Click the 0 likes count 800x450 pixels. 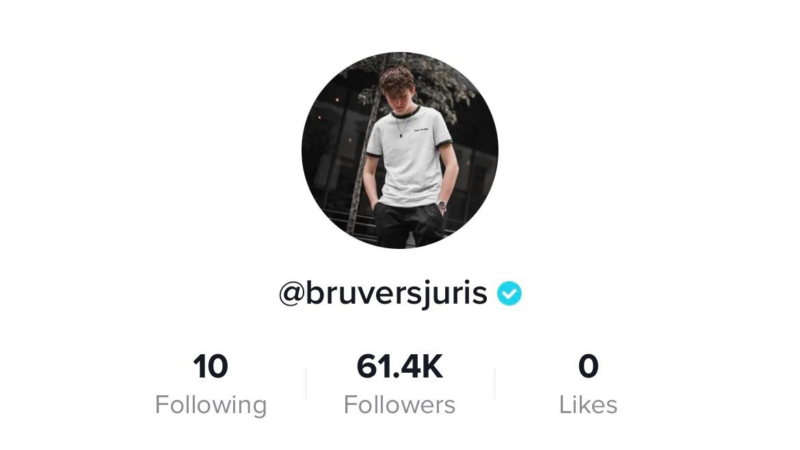(x=588, y=366)
